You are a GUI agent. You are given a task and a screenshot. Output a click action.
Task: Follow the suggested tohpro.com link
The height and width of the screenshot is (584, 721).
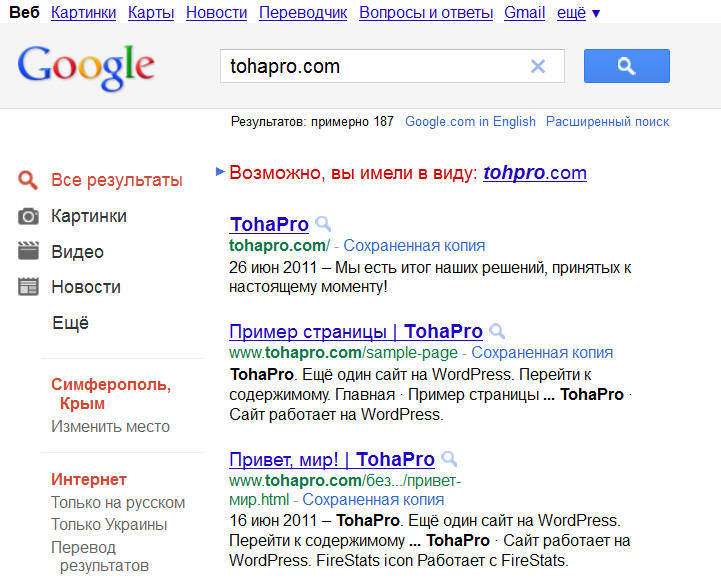pos(535,173)
